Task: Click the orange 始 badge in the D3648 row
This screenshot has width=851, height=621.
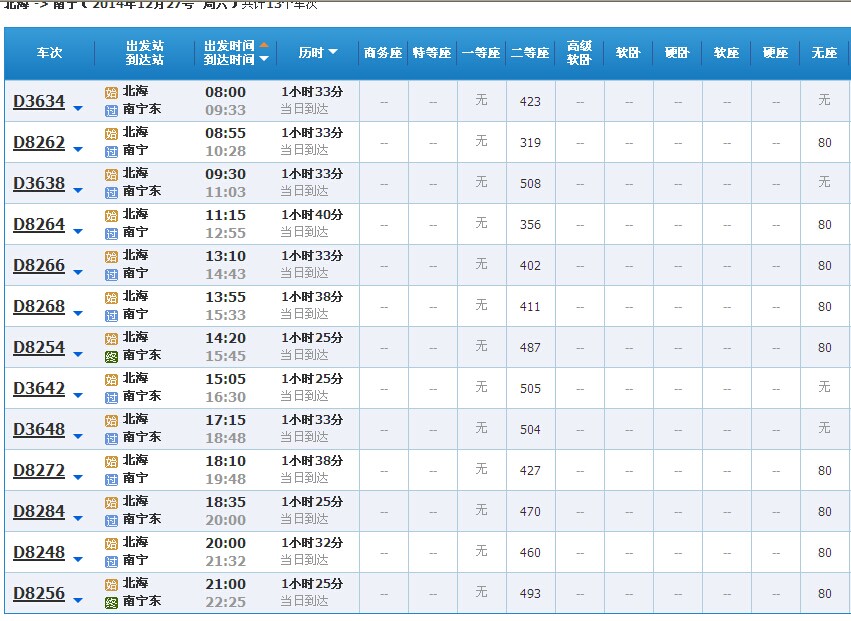Action: point(110,419)
